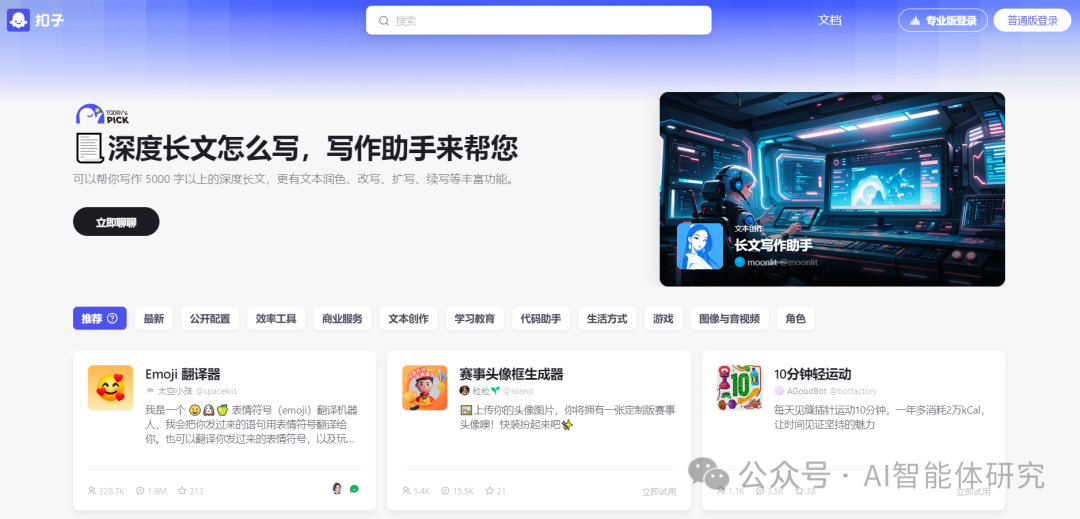Image resolution: width=1080 pixels, height=519 pixels.
Task: Click the AGoodBot author name
Action: (807, 390)
